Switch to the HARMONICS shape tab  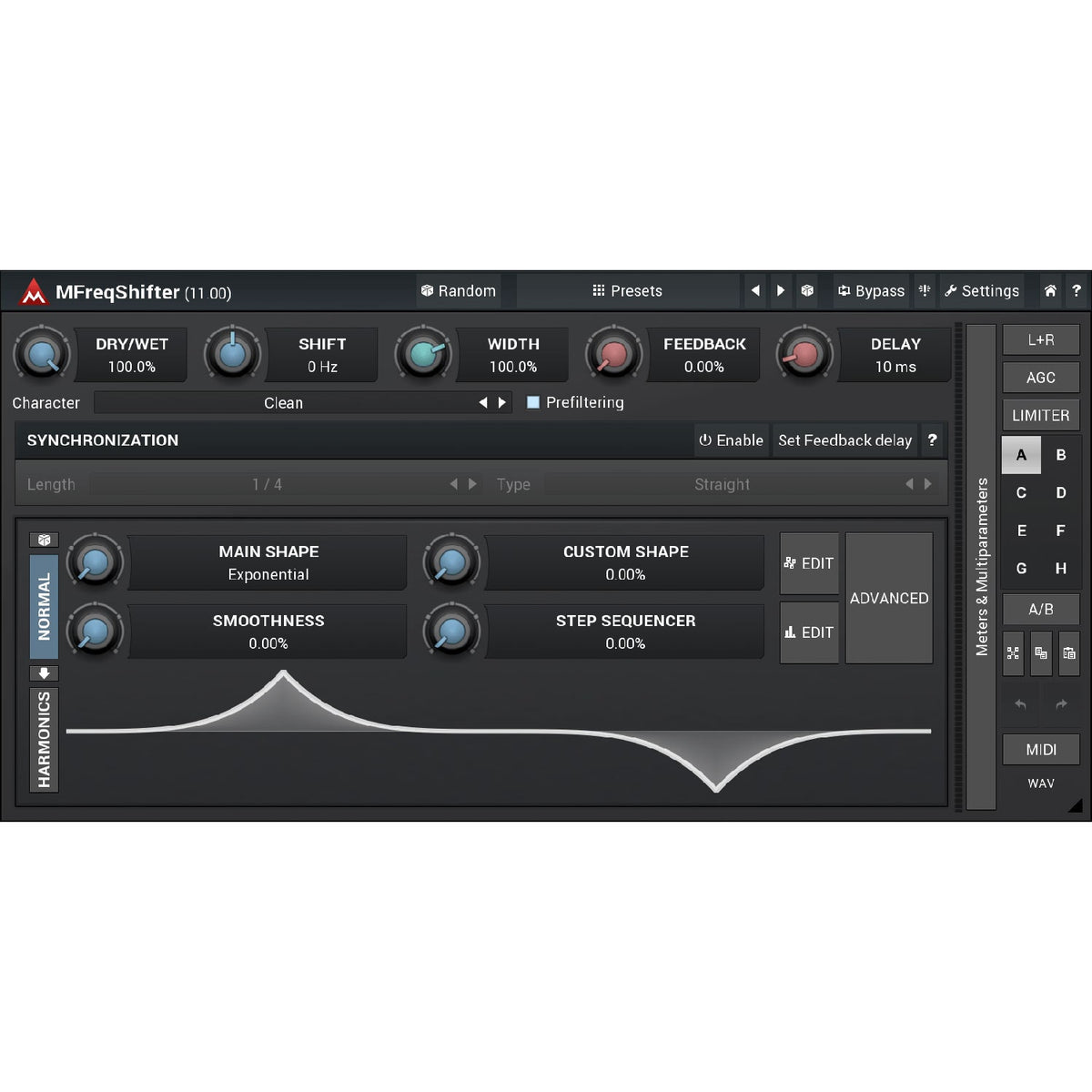(x=44, y=740)
